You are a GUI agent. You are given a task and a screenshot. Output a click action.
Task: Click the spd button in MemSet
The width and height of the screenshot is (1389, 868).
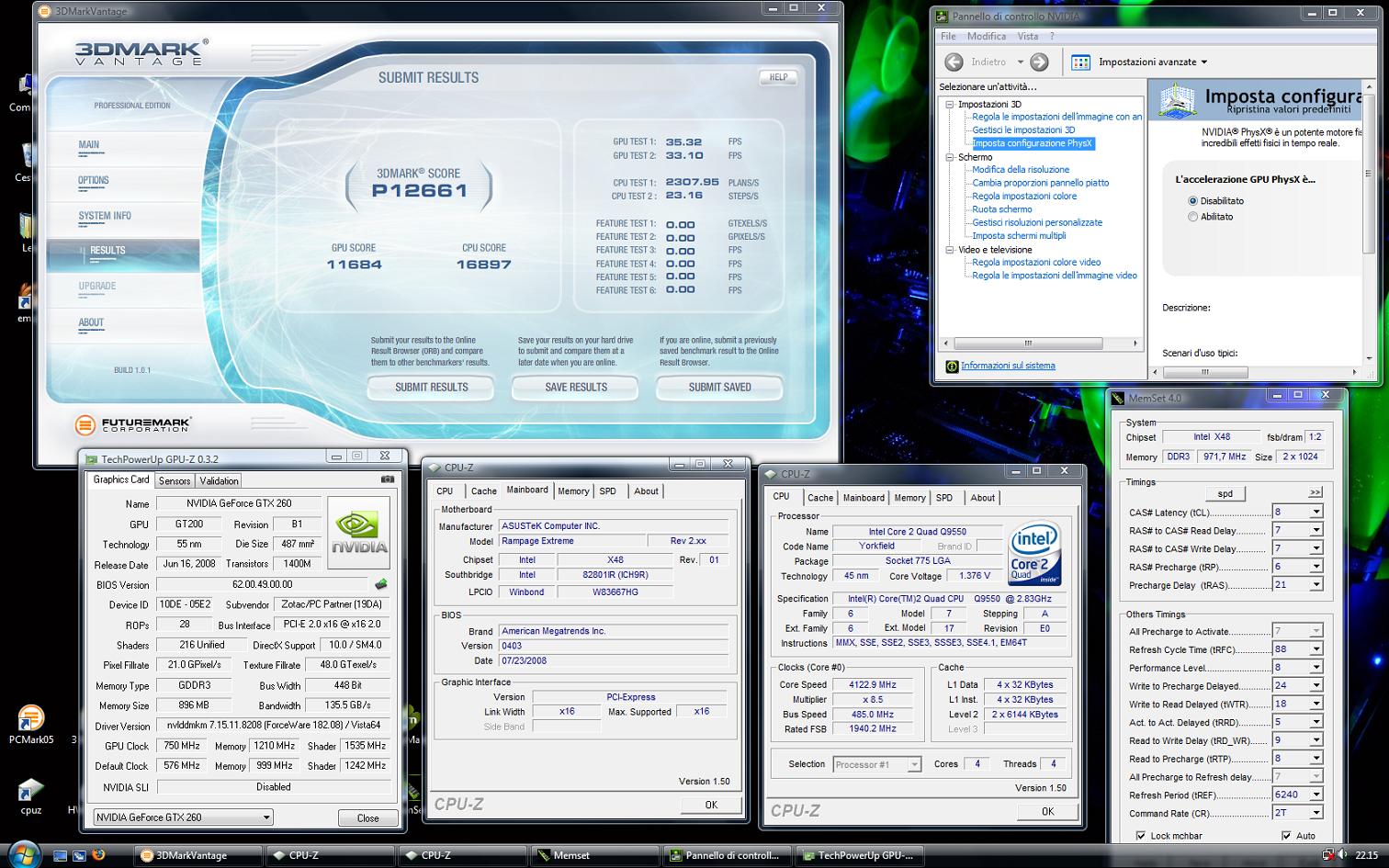click(1225, 493)
